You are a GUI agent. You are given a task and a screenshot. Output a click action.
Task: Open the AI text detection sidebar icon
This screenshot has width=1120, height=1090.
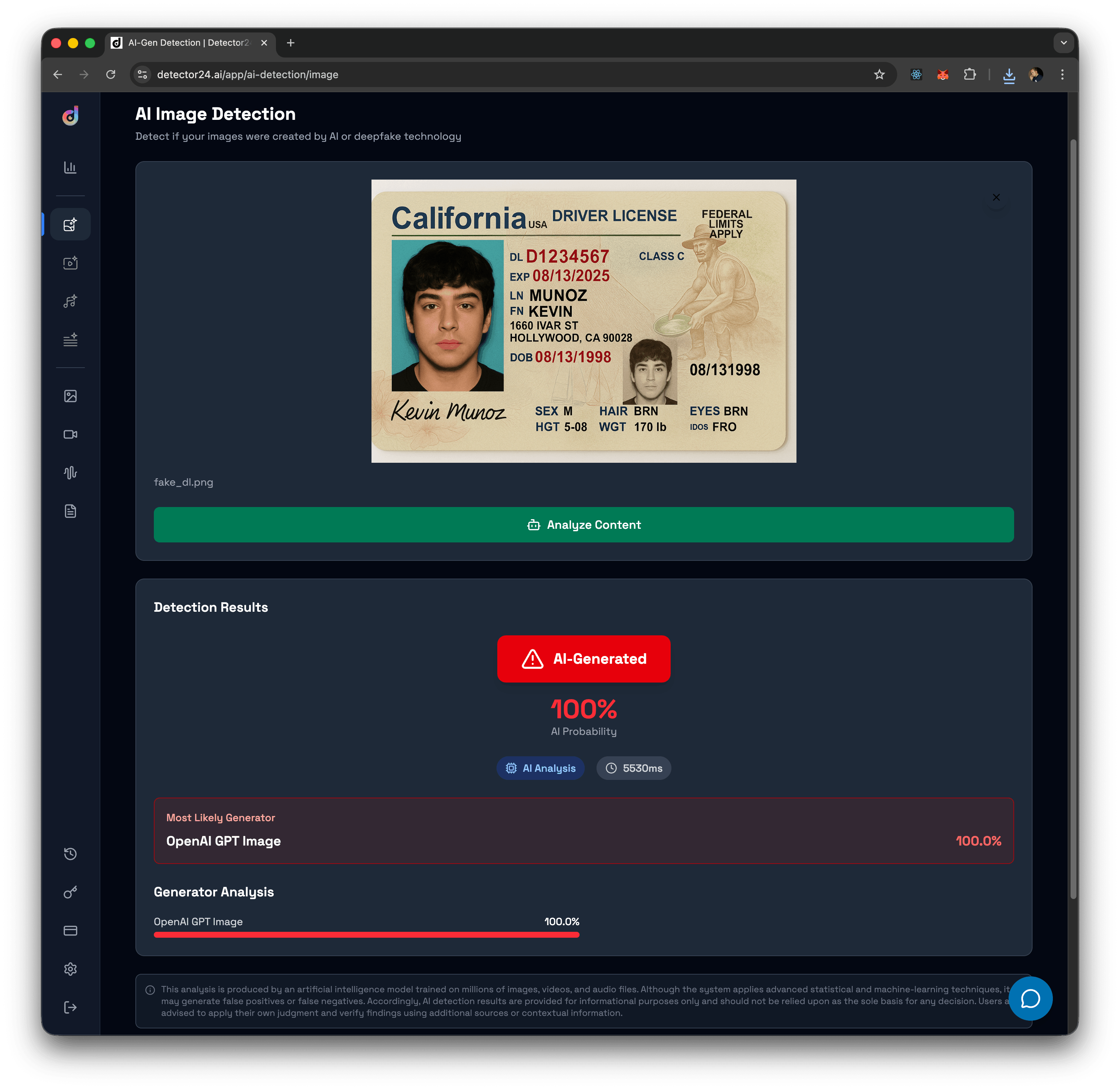click(70, 340)
